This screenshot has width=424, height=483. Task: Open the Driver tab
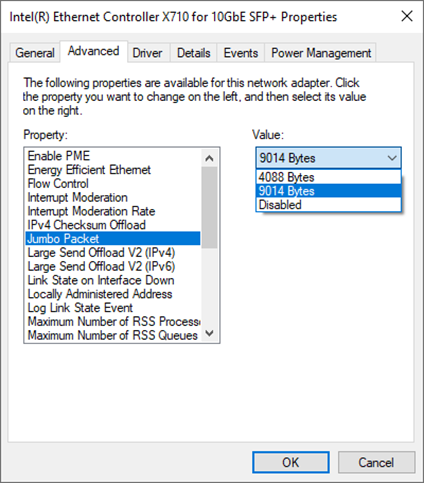[x=147, y=53]
